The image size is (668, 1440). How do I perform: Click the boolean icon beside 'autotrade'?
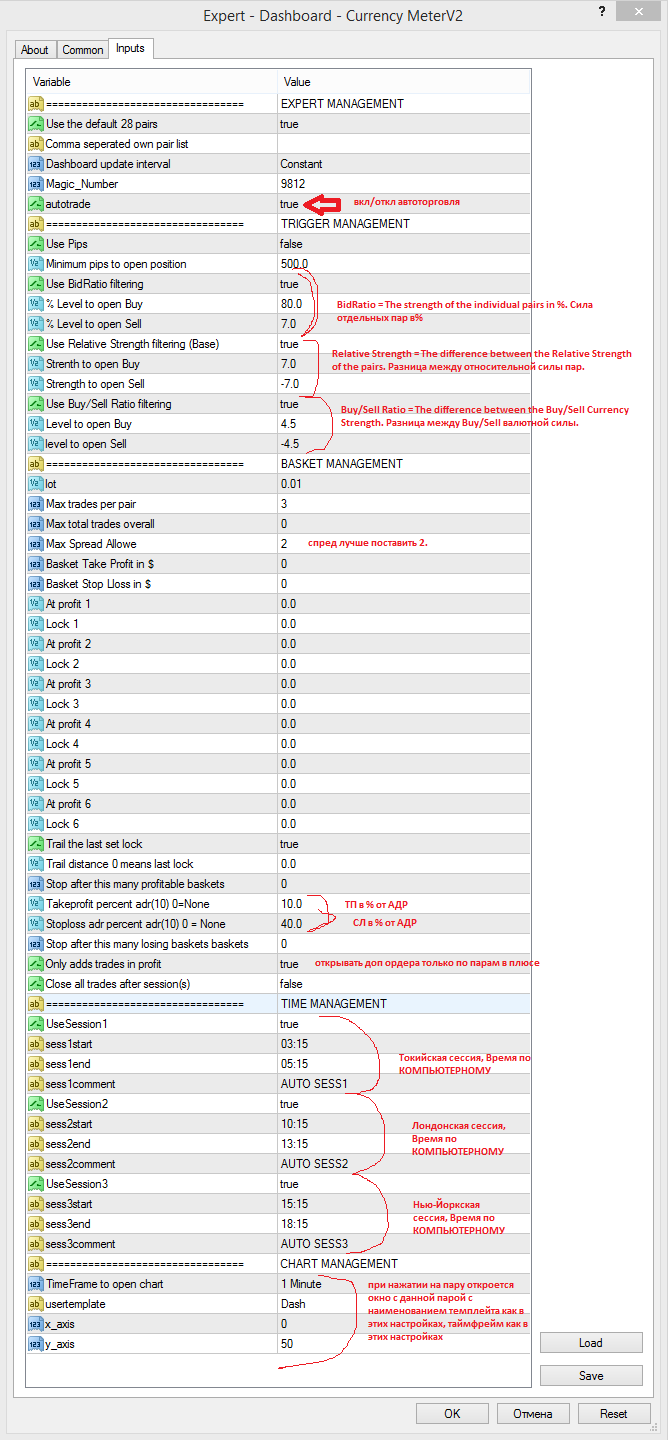pos(35,204)
